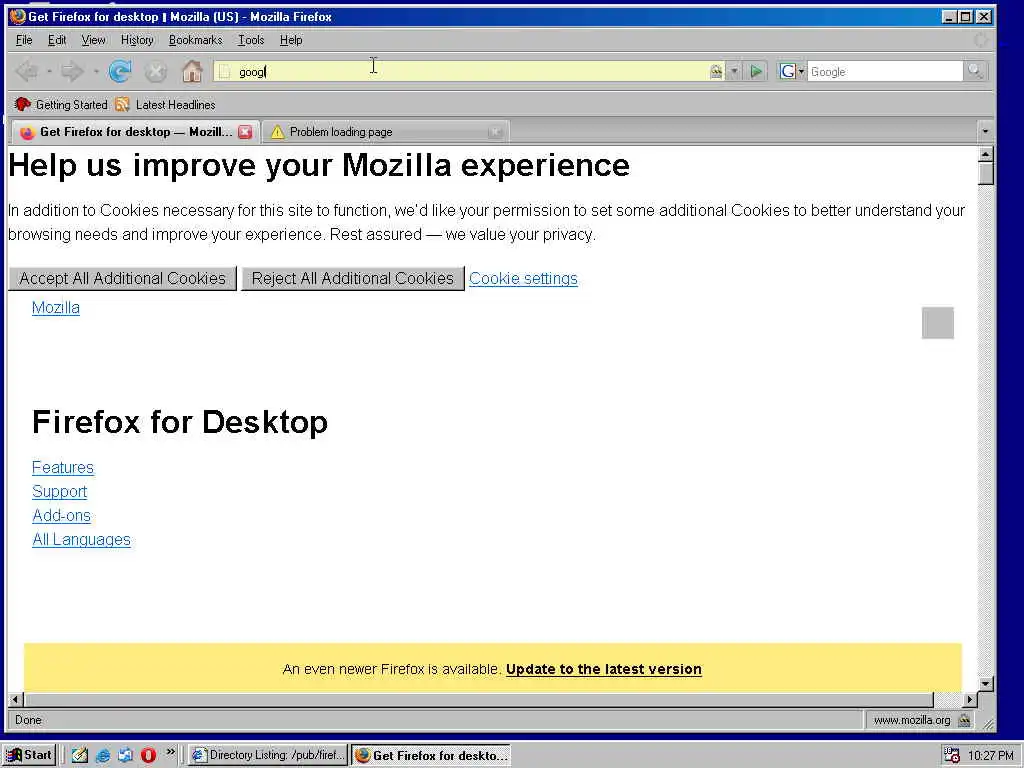Open Latest Headlines feed bookmark
This screenshot has height=768, width=1024.
(165, 104)
